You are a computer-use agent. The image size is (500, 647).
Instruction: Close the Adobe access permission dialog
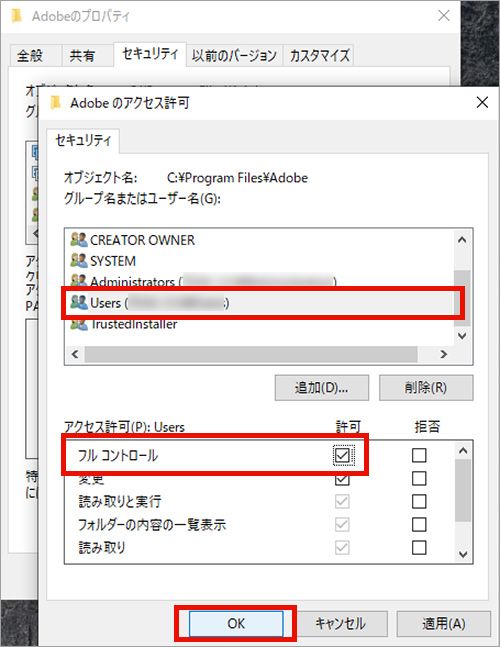(482, 102)
